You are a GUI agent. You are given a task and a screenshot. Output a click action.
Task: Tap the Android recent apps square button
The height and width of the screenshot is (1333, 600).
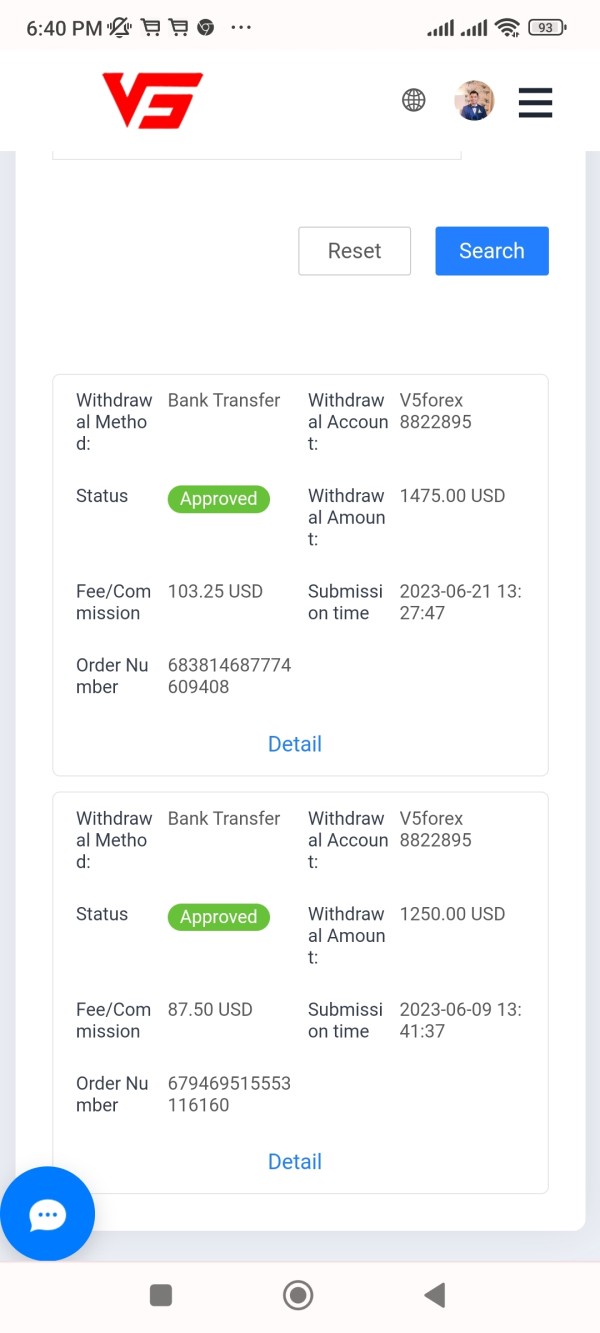pos(160,1296)
